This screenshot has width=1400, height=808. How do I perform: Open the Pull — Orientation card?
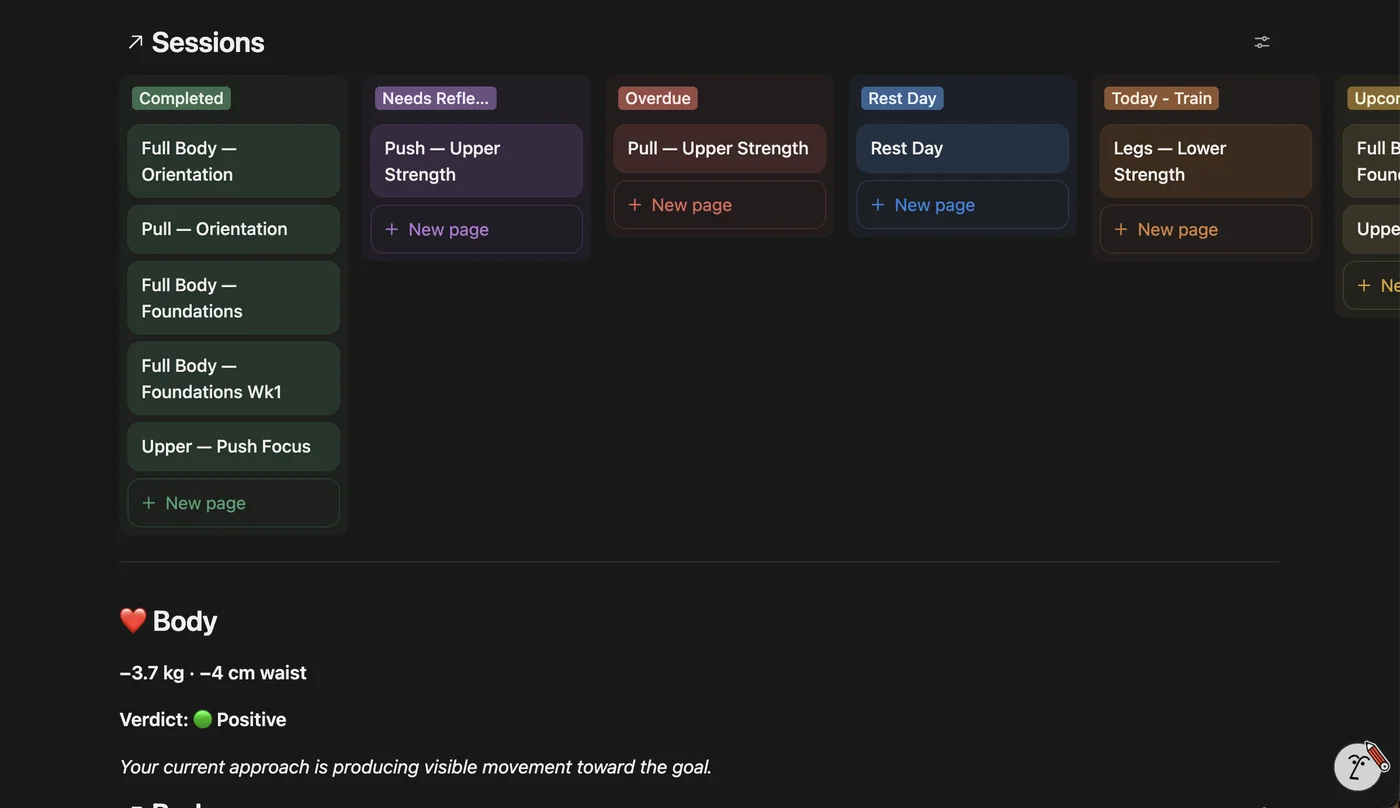234,229
